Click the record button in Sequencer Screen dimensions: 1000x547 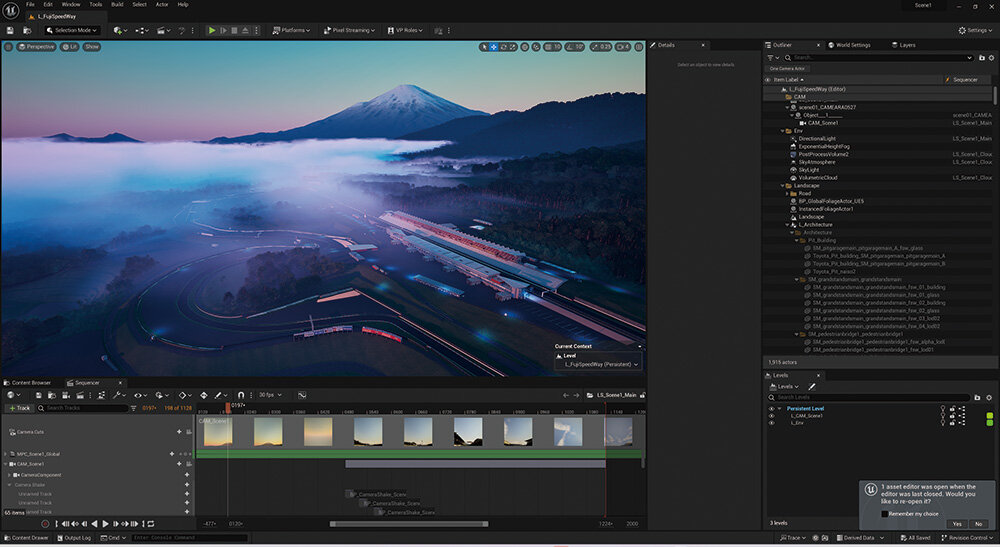coord(45,524)
